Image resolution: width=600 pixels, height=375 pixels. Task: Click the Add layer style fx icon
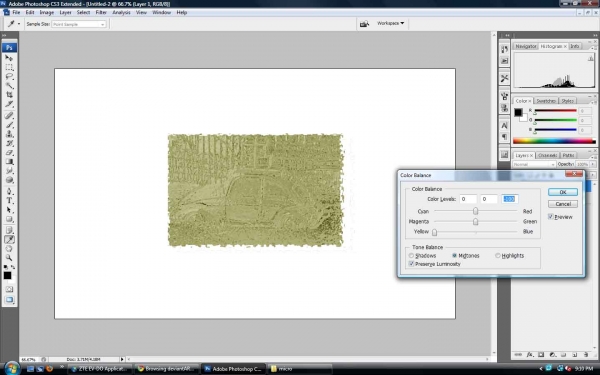pyautogui.click(x=530, y=355)
